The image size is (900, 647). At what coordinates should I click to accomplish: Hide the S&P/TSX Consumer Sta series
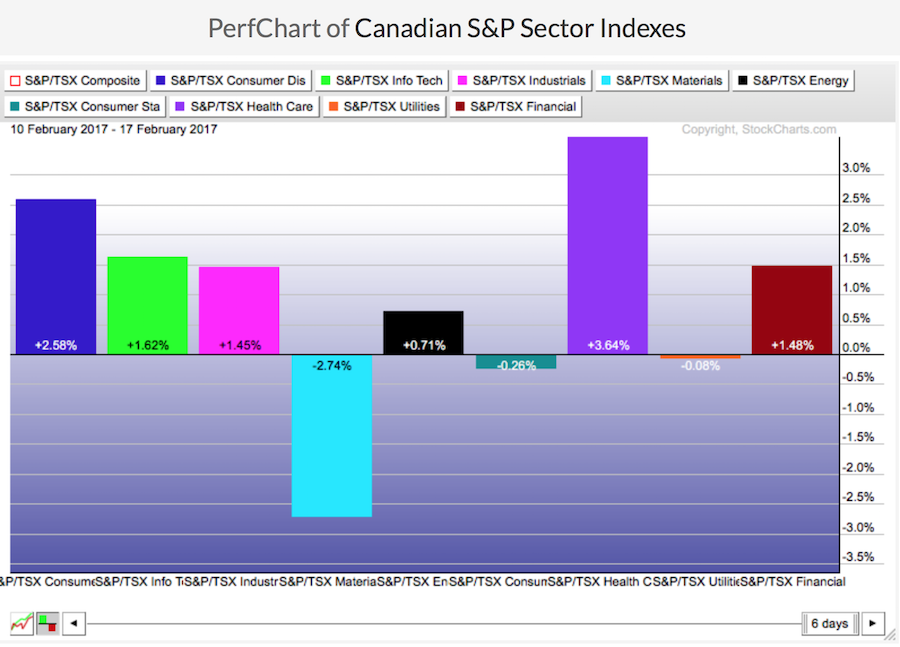coord(82,106)
